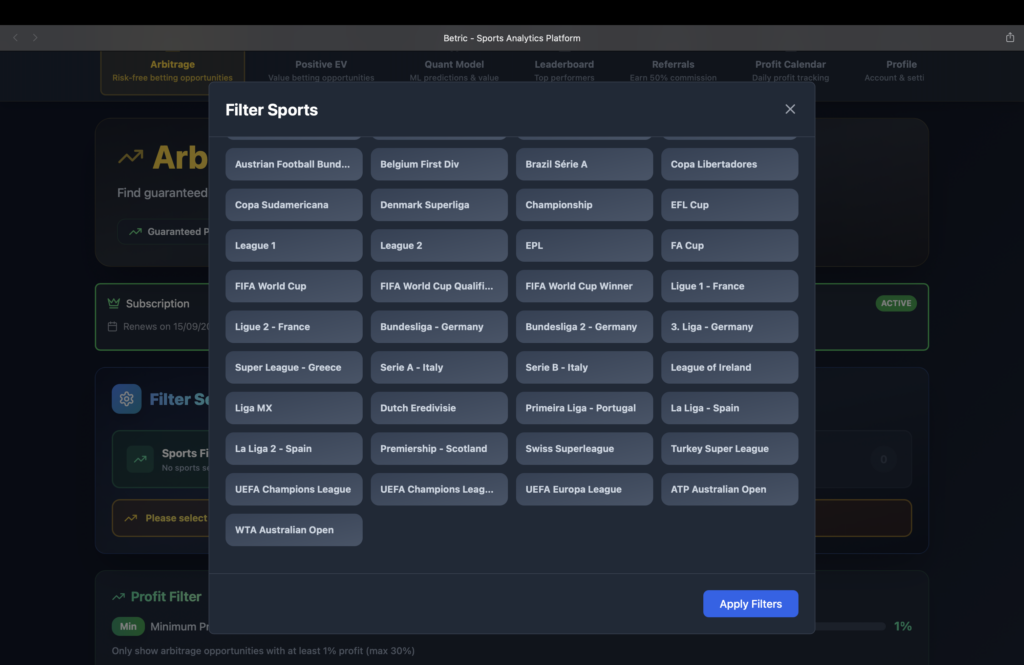Click the calendar icon beside Renews date
The height and width of the screenshot is (665, 1024).
click(x=113, y=327)
